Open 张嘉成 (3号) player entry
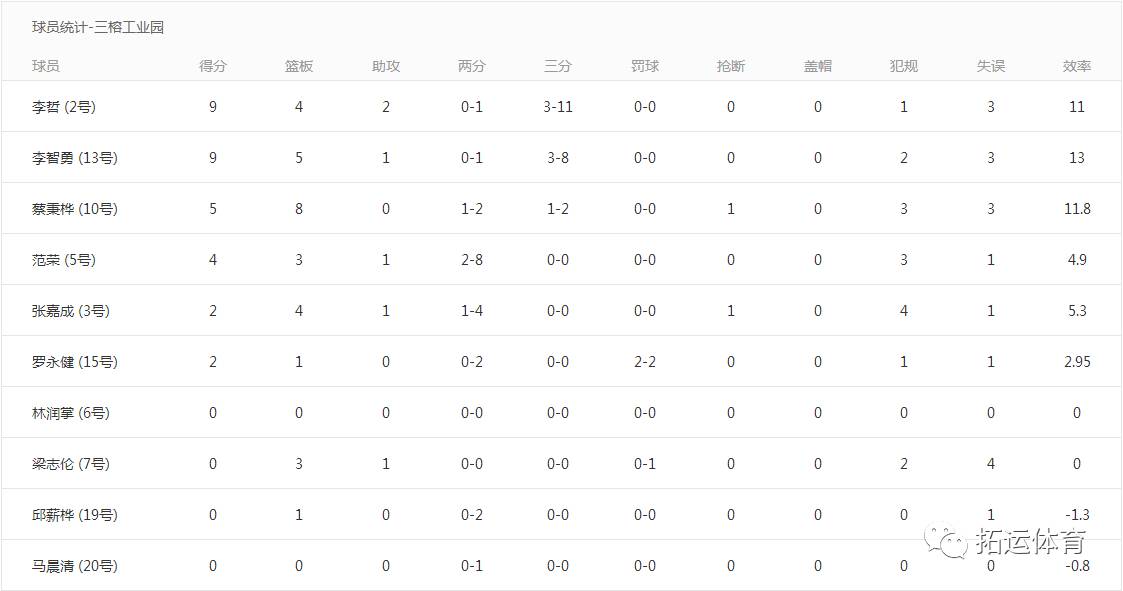 point(71,310)
